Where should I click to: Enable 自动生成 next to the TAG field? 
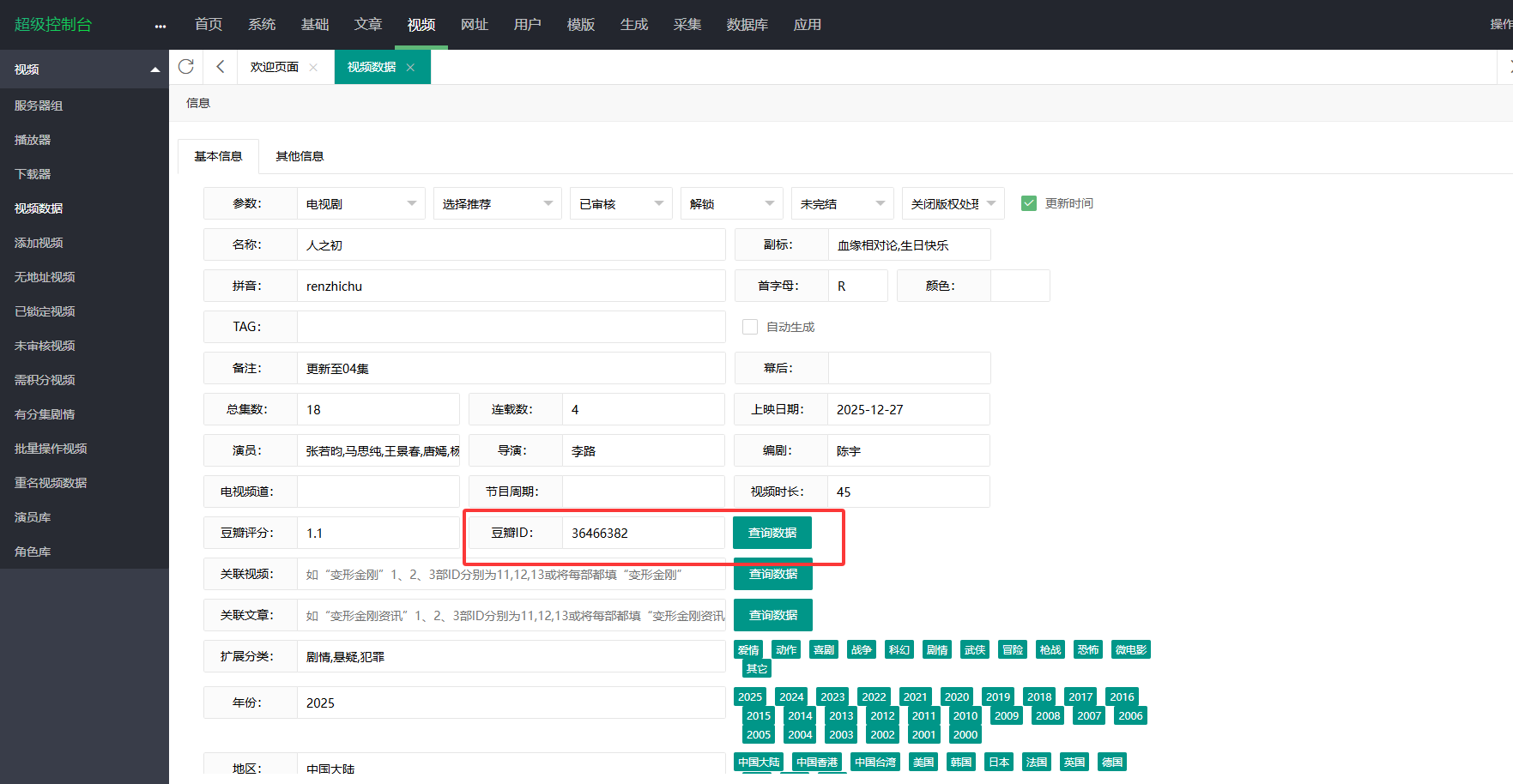click(x=750, y=327)
